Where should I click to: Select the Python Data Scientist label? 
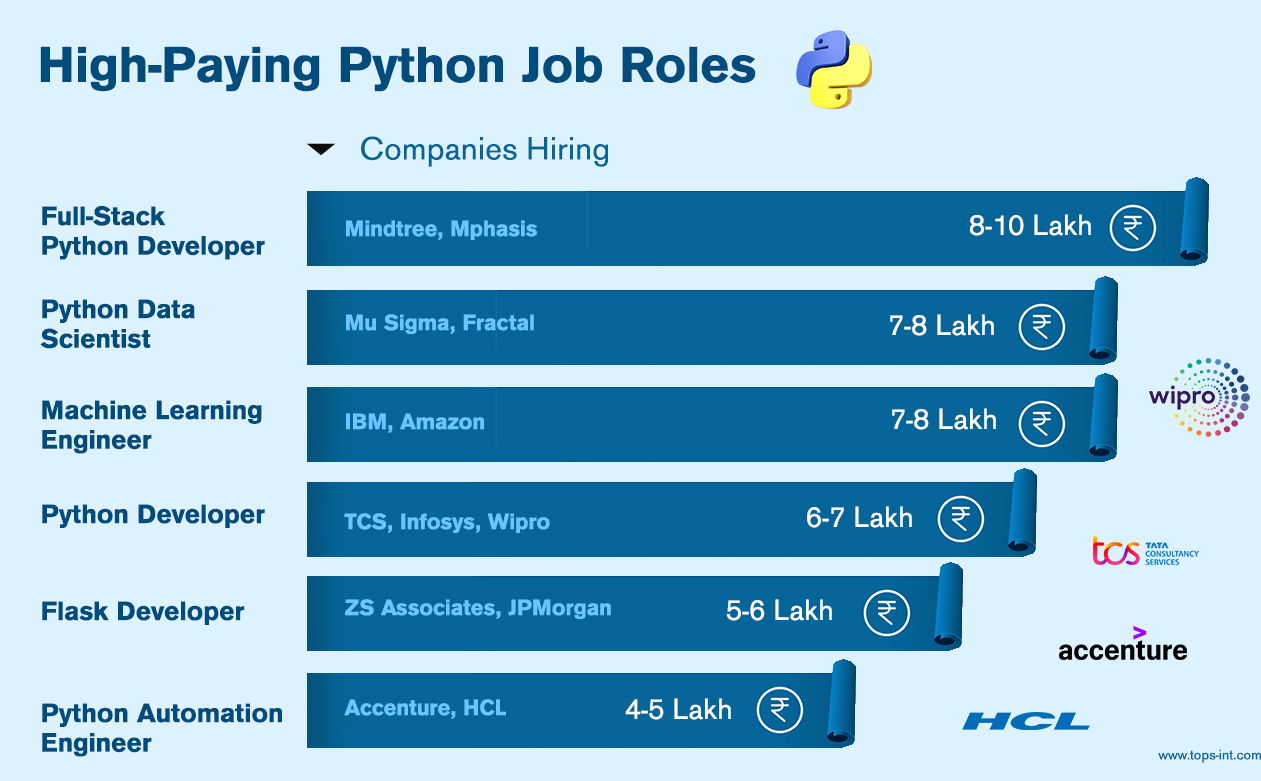[x=118, y=324]
